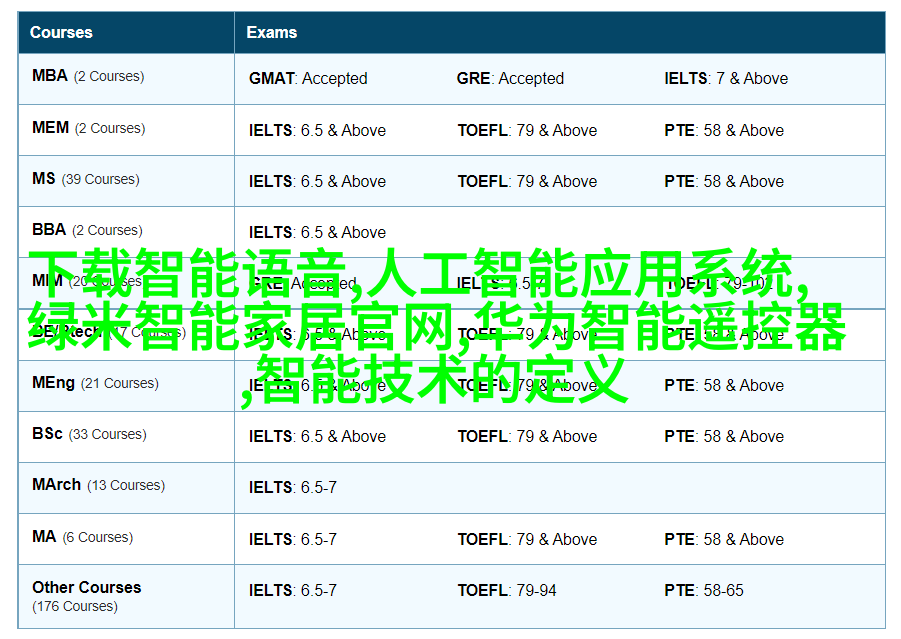The width and height of the screenshot is (901, 639).
Task: Click the PTE score in the MA row
Action: (x=724, y=540)
